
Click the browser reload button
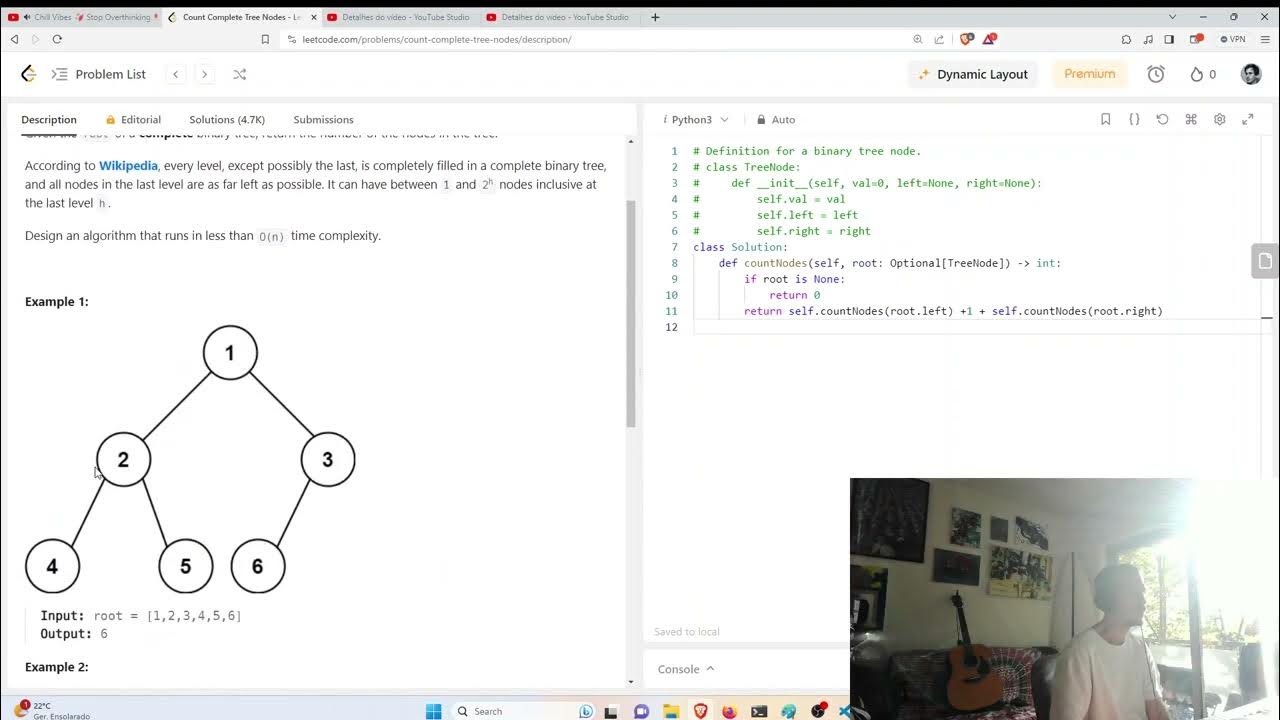[57, 39]
